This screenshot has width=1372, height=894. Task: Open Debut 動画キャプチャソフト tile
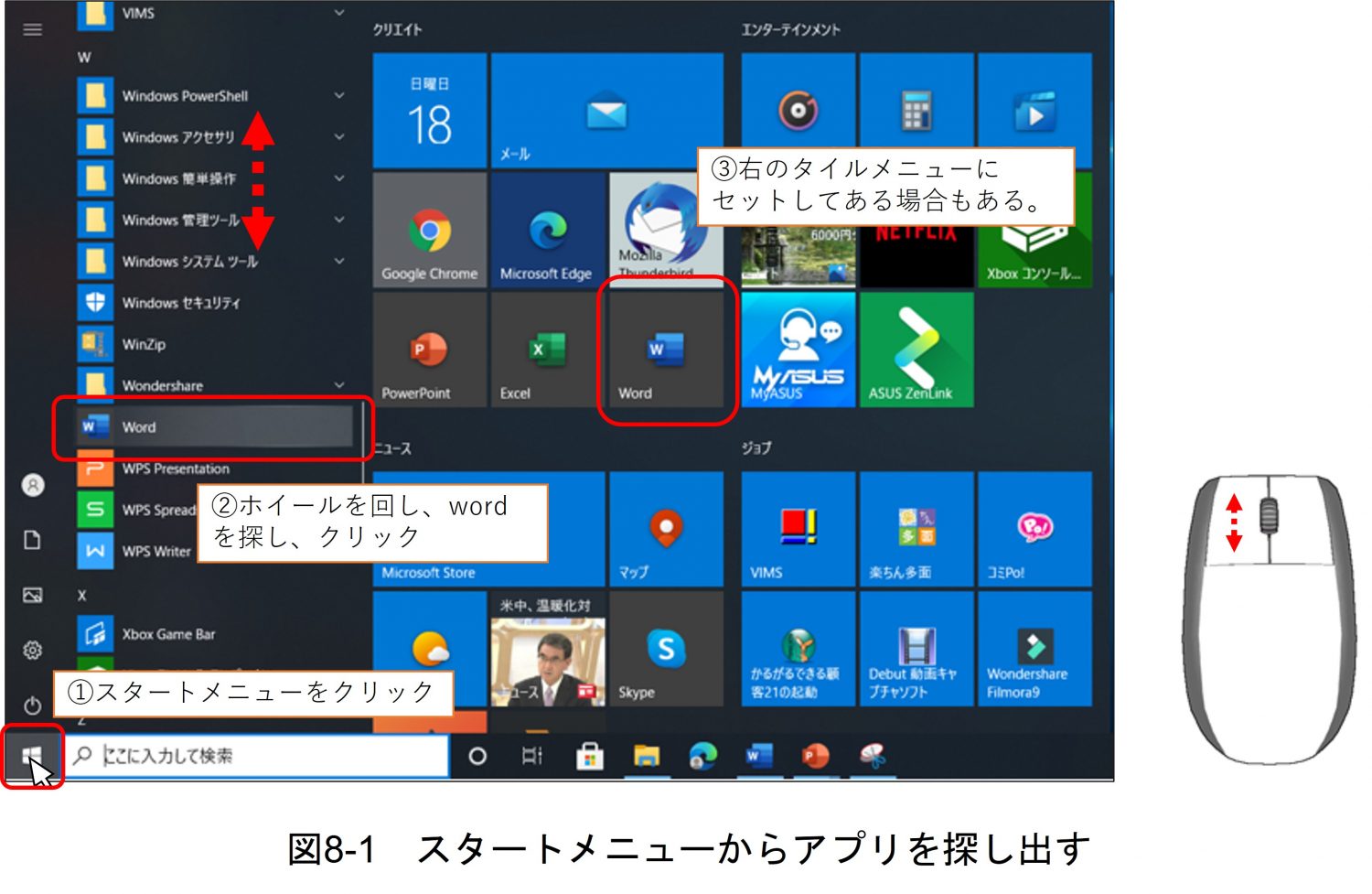916,649
